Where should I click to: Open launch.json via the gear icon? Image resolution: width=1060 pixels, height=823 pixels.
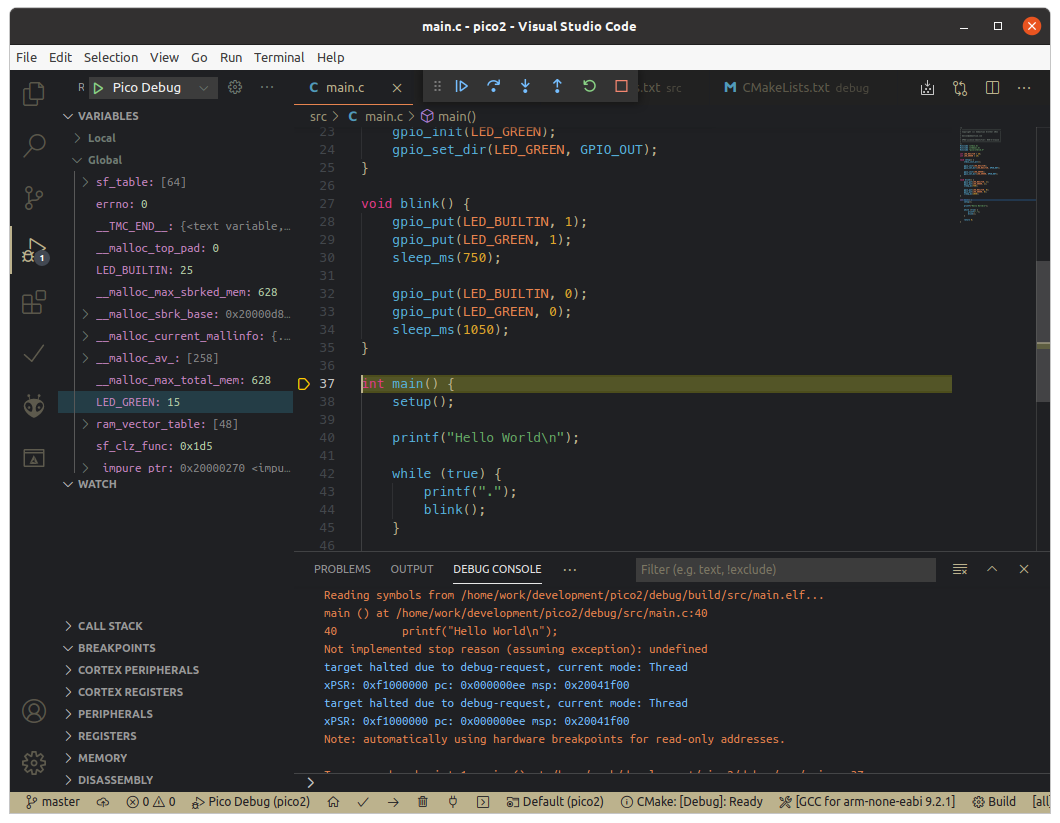click(x=235, y=87)
